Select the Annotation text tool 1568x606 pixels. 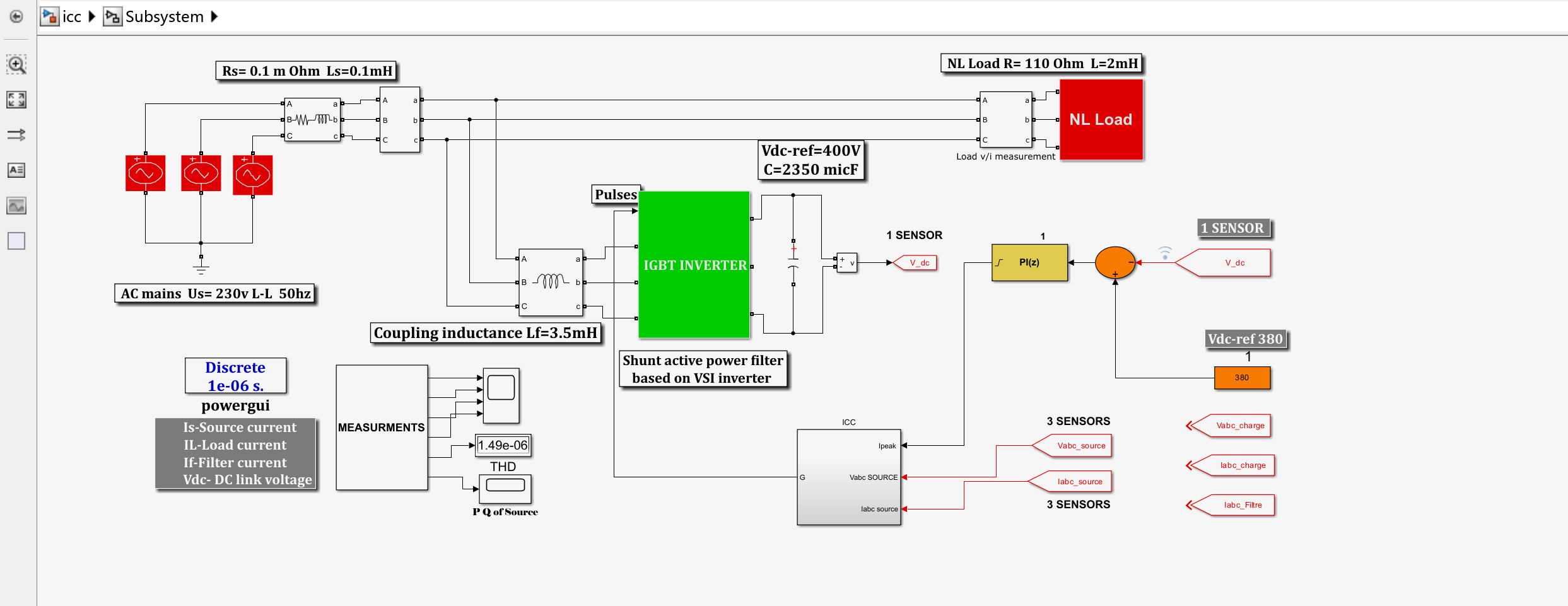pyautogui.click(x=16, y=170)
